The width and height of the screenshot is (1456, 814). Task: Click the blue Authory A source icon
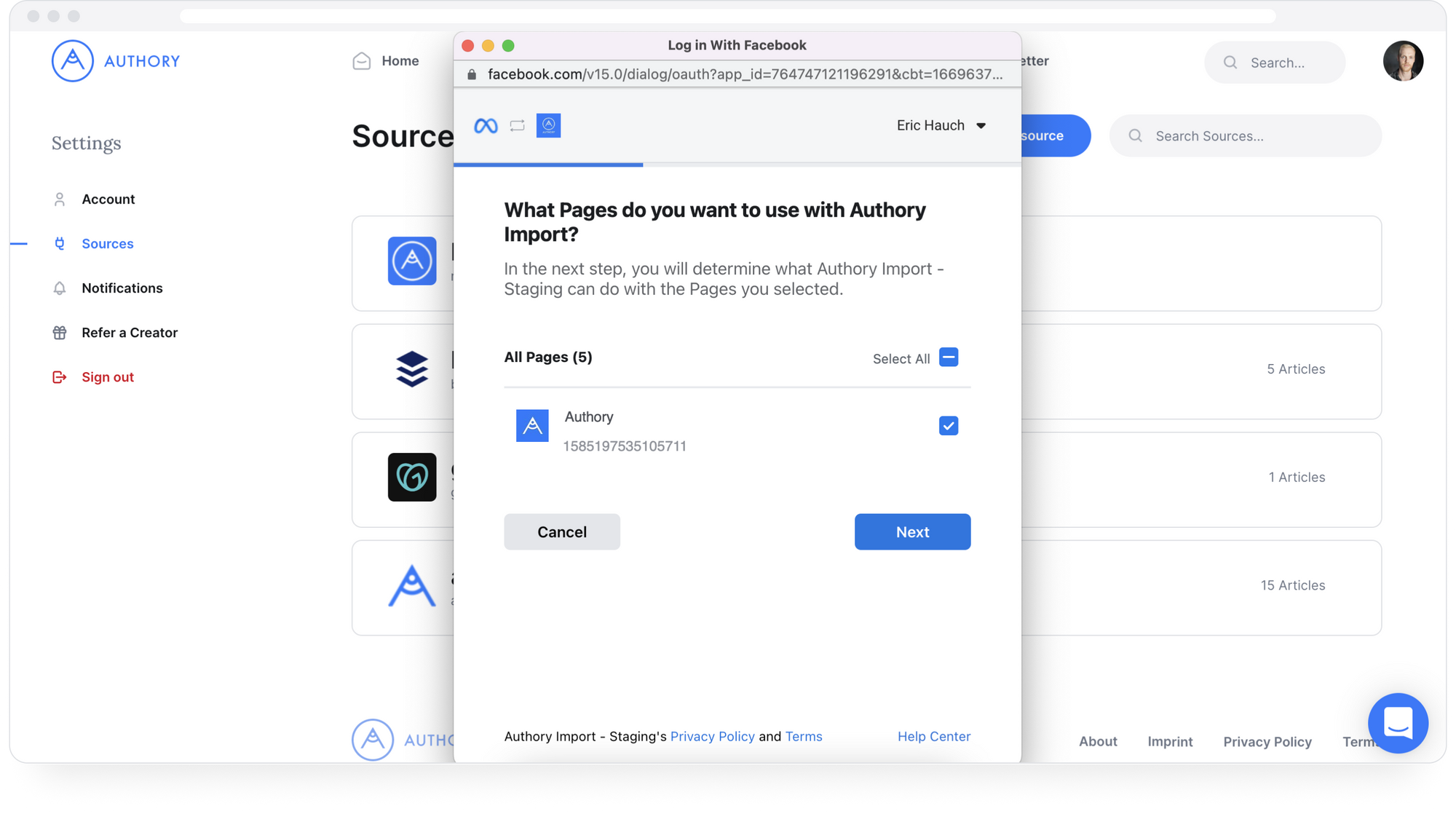(x=412, y=586)
